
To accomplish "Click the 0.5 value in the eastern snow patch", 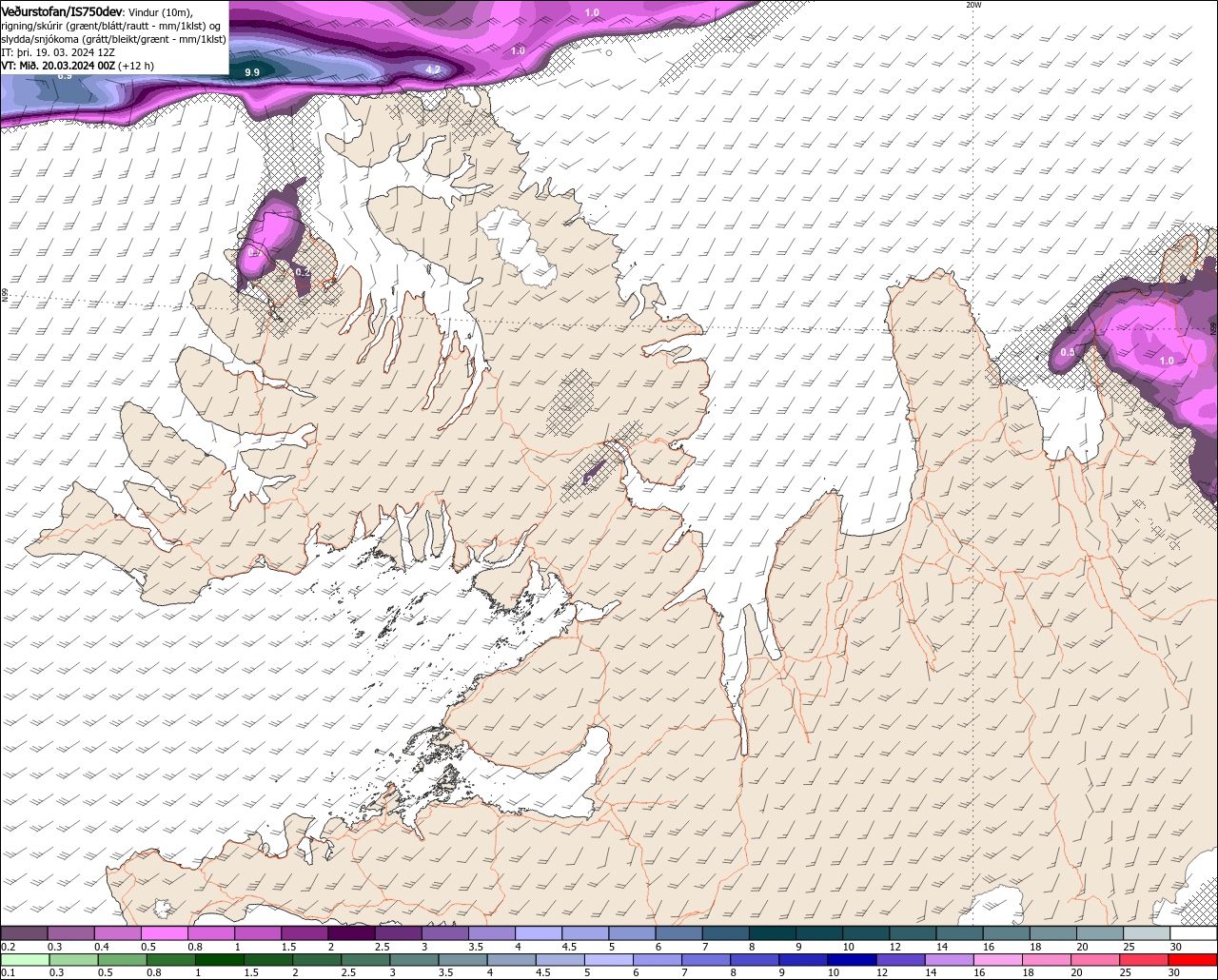I will 1069,352.
